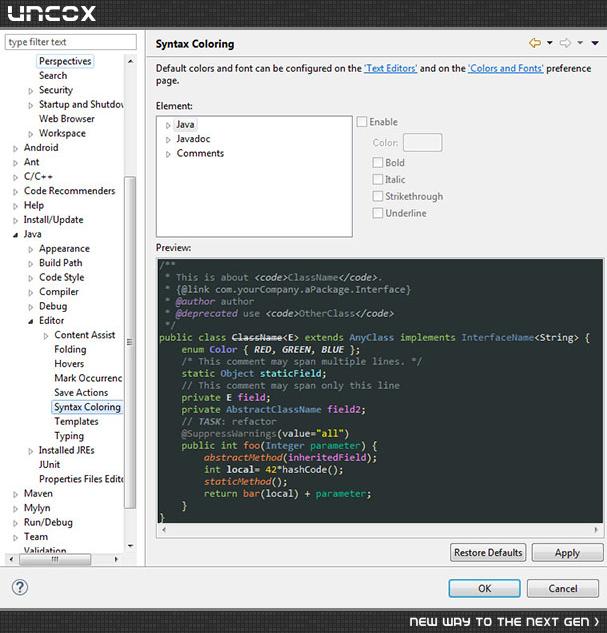
Task: Toggle the Italic checkbox
Action: point(378,179)
